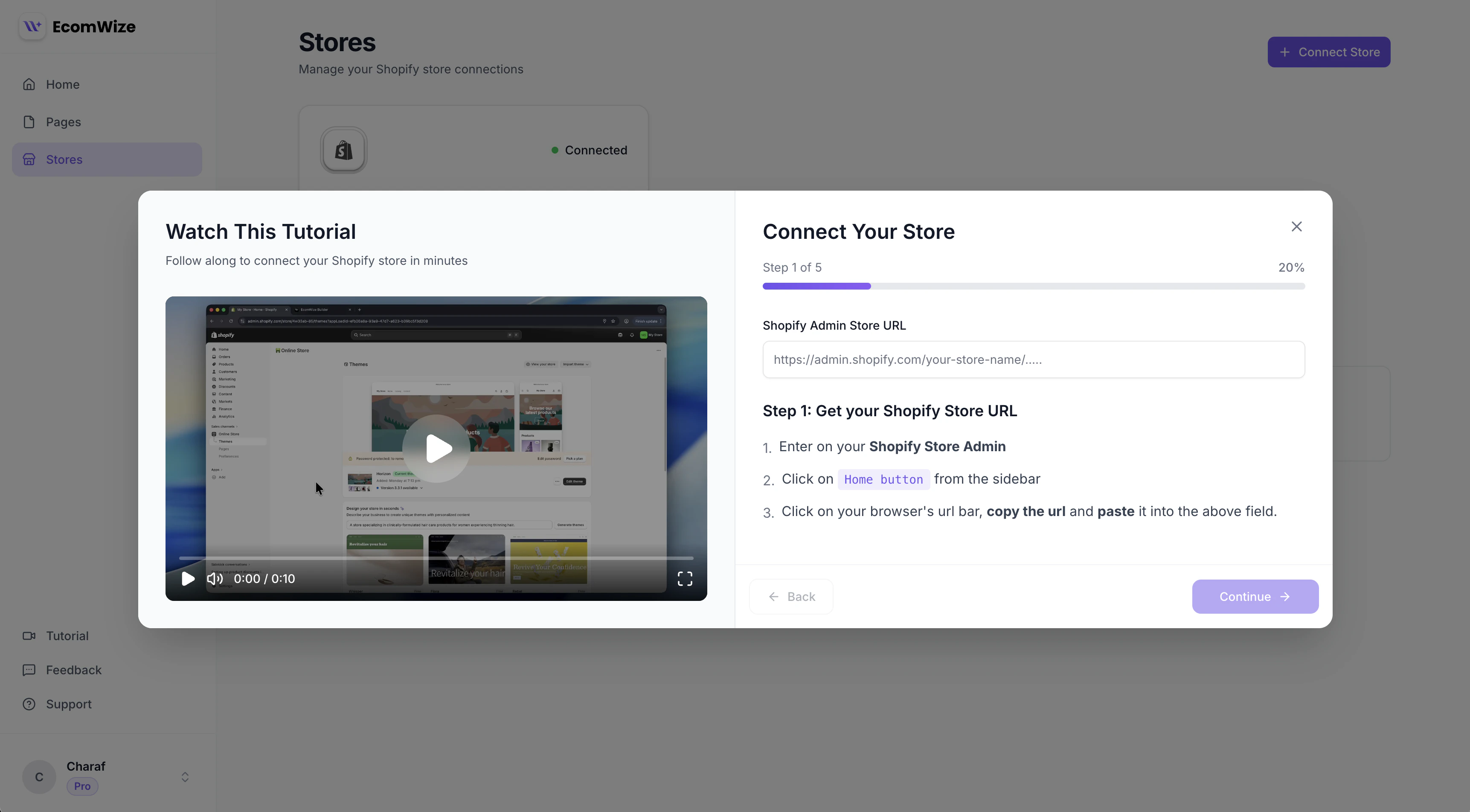Select Stores in sidebar navigation
The height and width of the screenshot is (812, 1470).
tap(64, 160)
